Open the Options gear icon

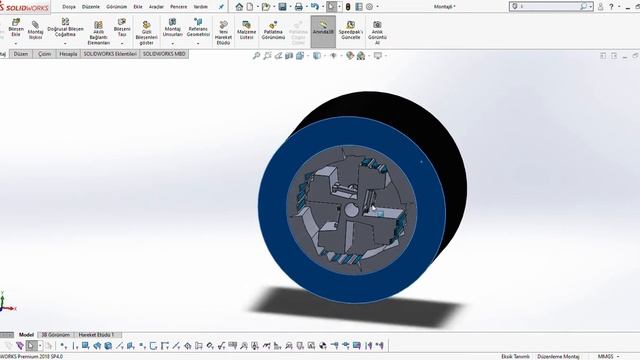click(x=369, y=7)
